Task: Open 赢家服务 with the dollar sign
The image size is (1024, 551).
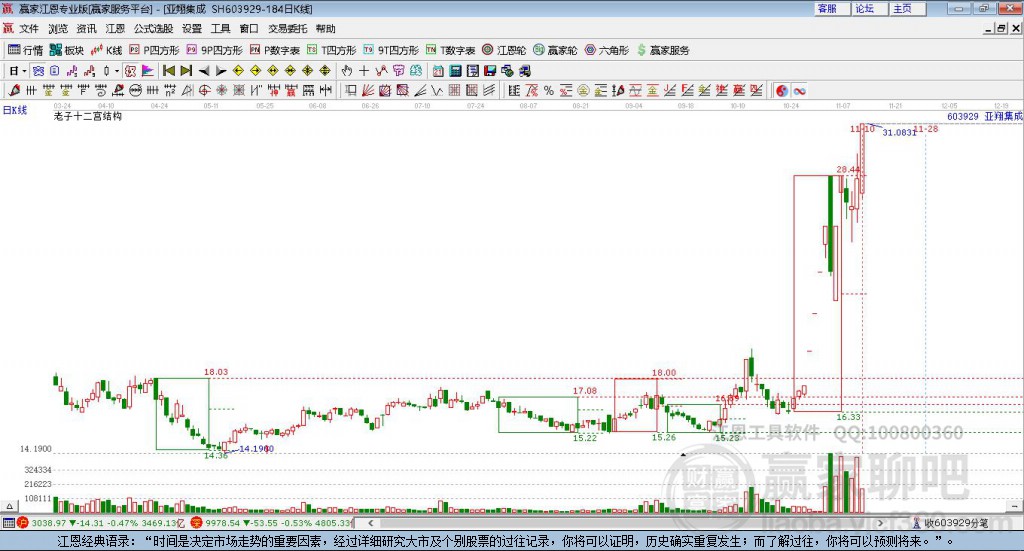Action: (x=663, y=50)
